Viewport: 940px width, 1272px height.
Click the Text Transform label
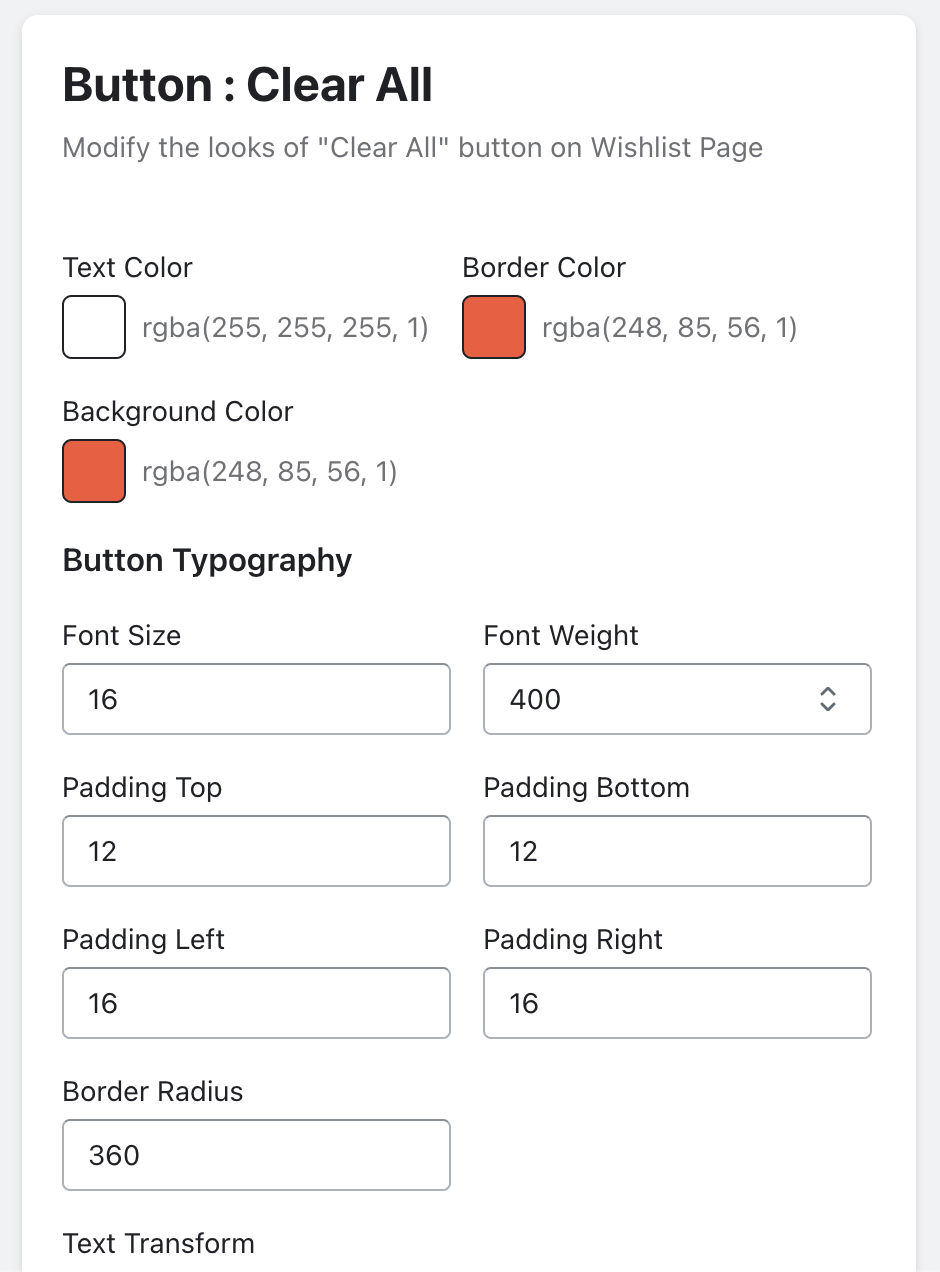click(158, 1244)
